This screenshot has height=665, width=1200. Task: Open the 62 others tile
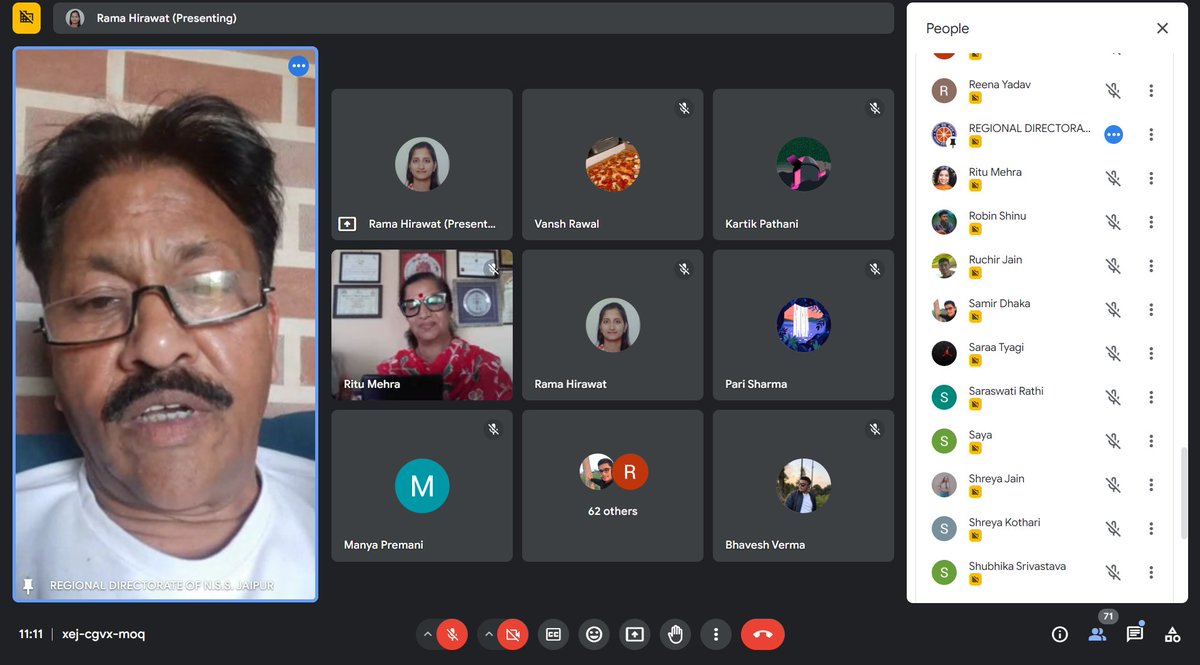(613, 486)
